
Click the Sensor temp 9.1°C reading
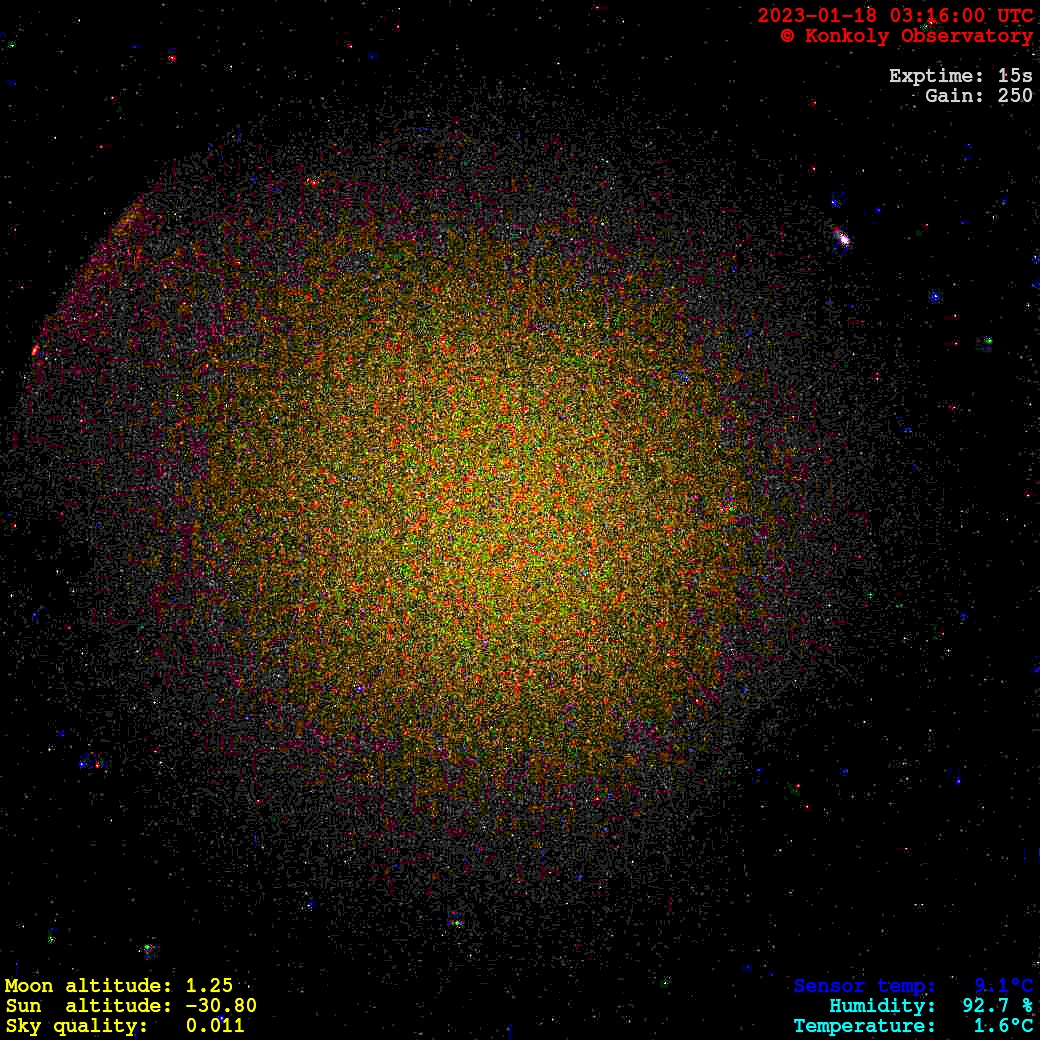913,986
